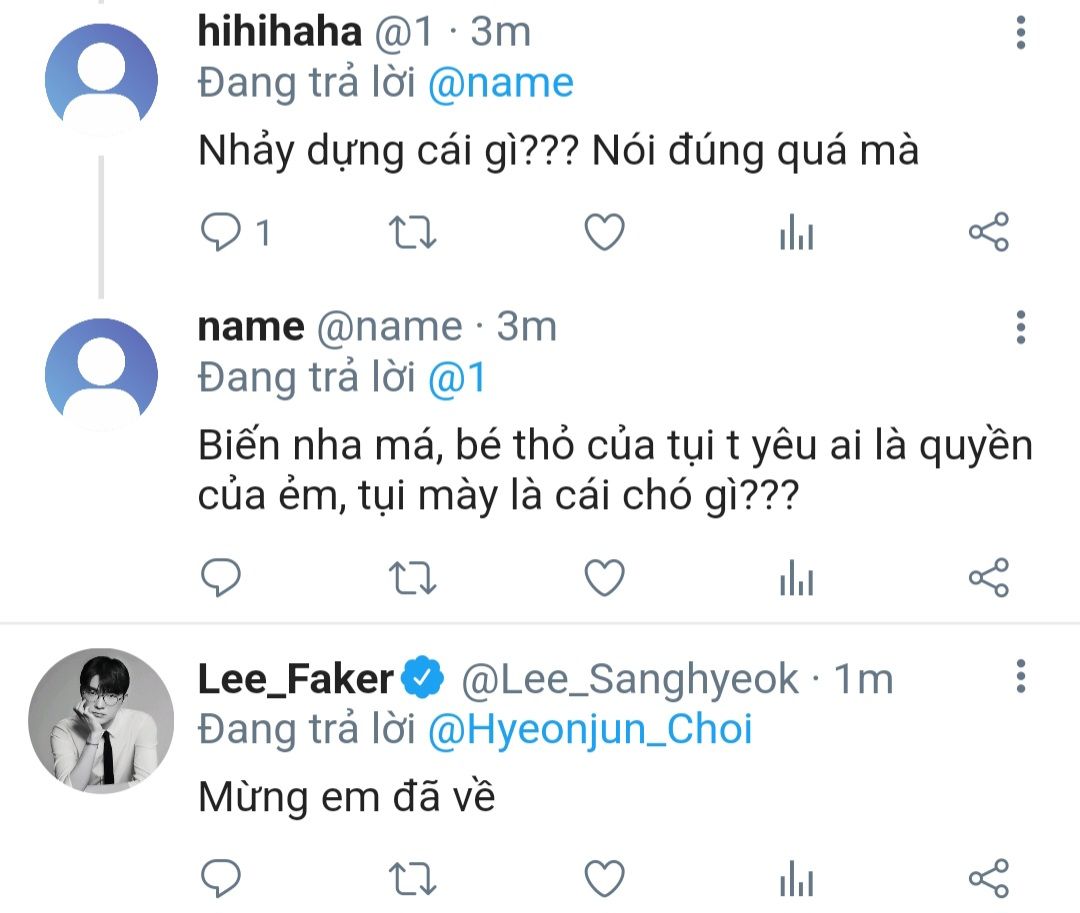Open more options for hihihaha's tweet
Viewport: 1080px width, 913px height.
click(1020, 34)
